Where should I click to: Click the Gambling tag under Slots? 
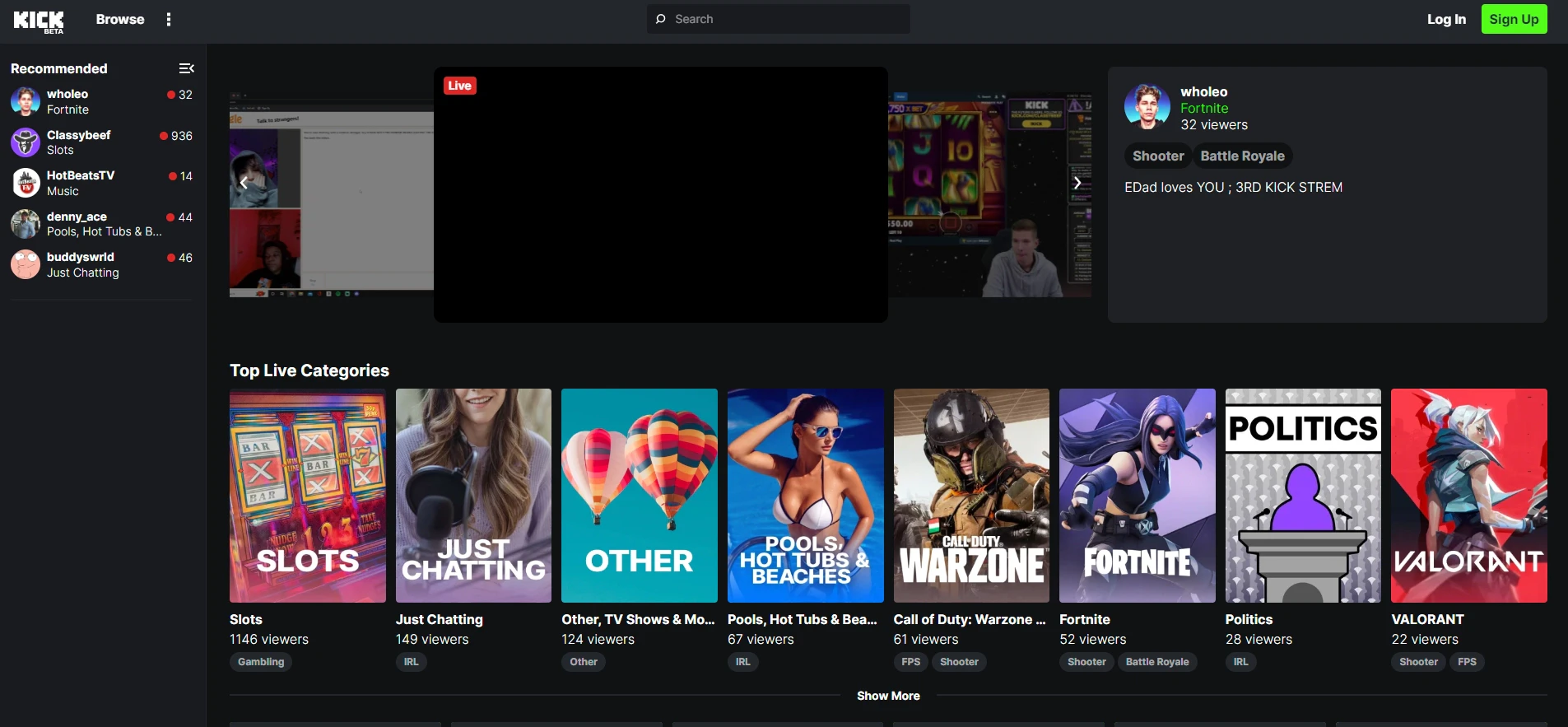[261, 662]
